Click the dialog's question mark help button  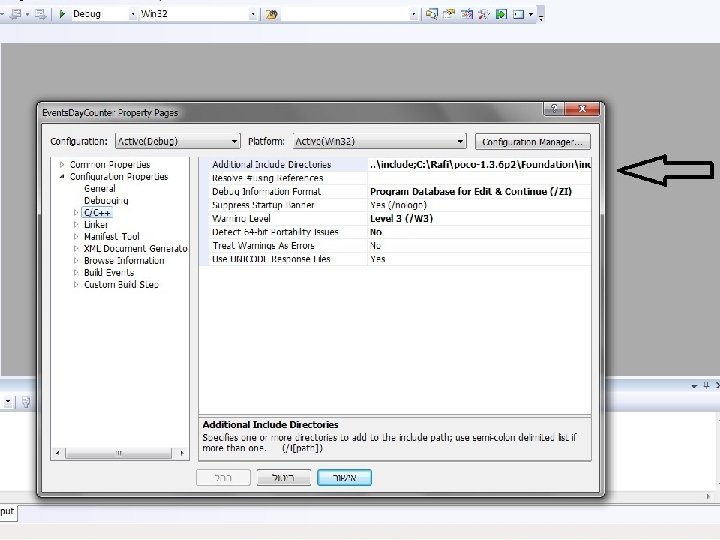point(554,109)
